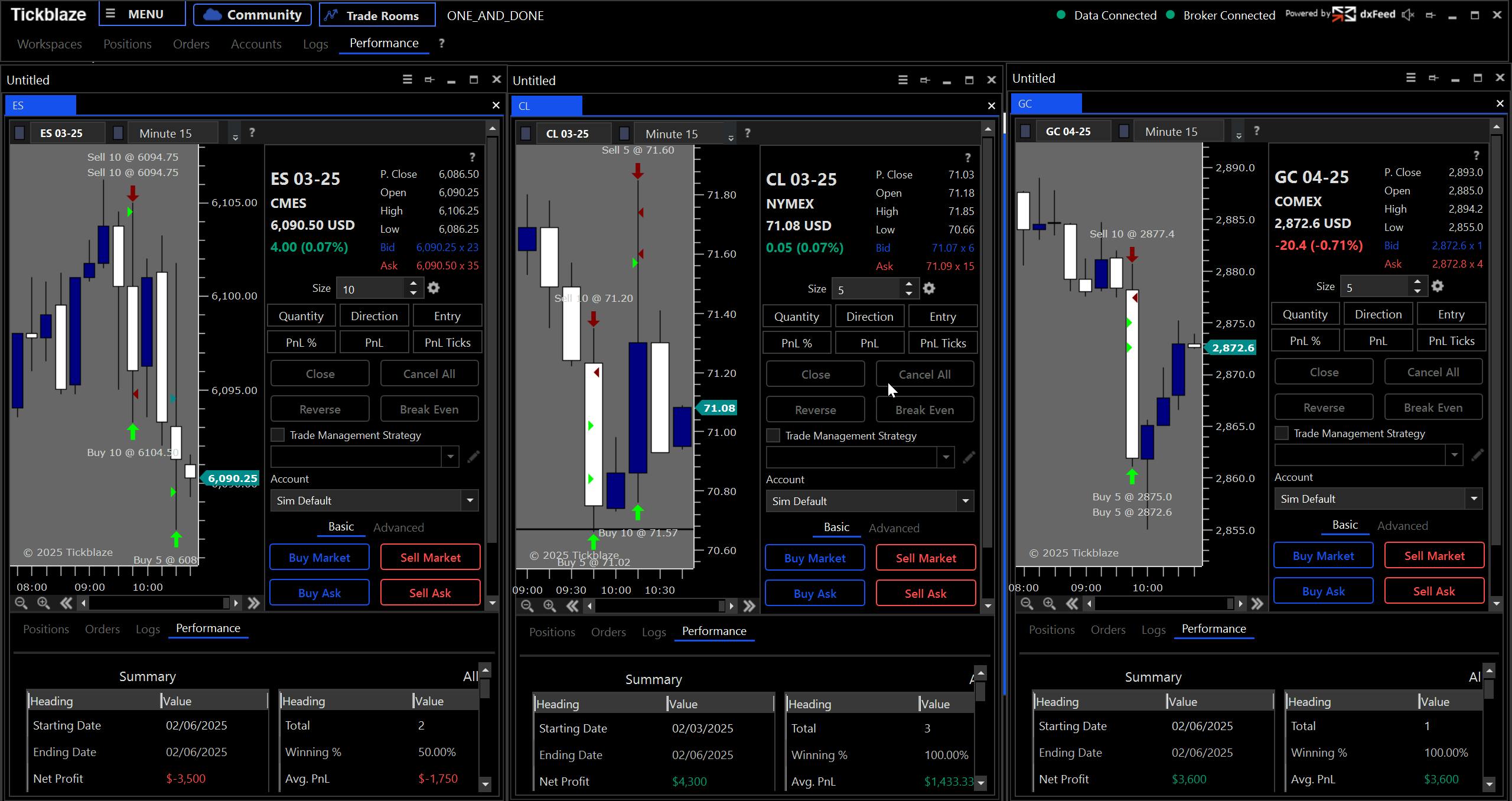Enable ES Trade Management Strategy checkbox
This screenshot has width=1512, height=801.
[x=278, y=435]
